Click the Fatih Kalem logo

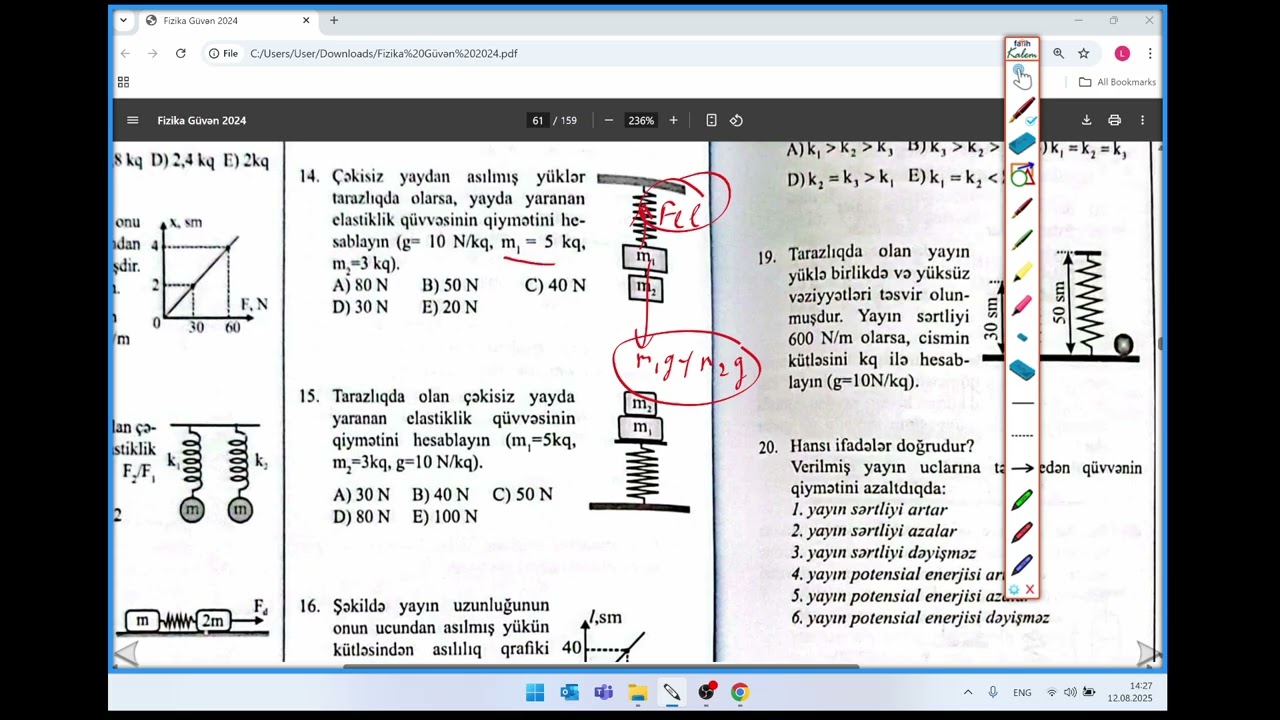[1022, 50]
